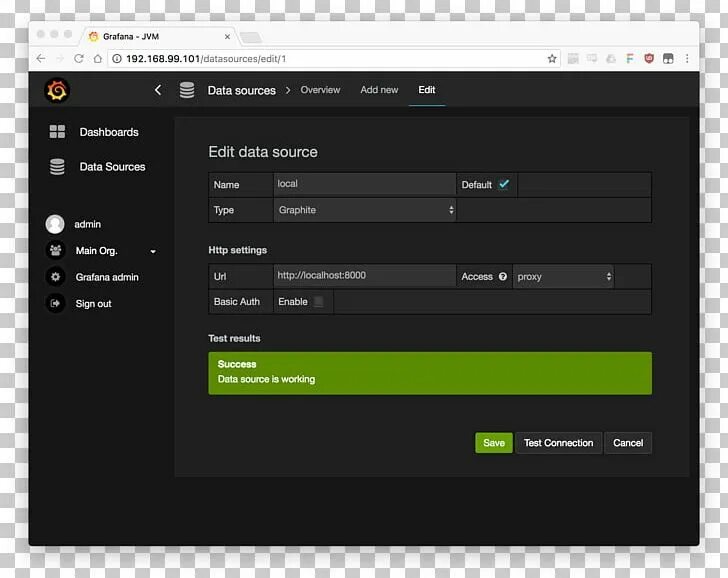Select the Edit tab

(427, 90)
